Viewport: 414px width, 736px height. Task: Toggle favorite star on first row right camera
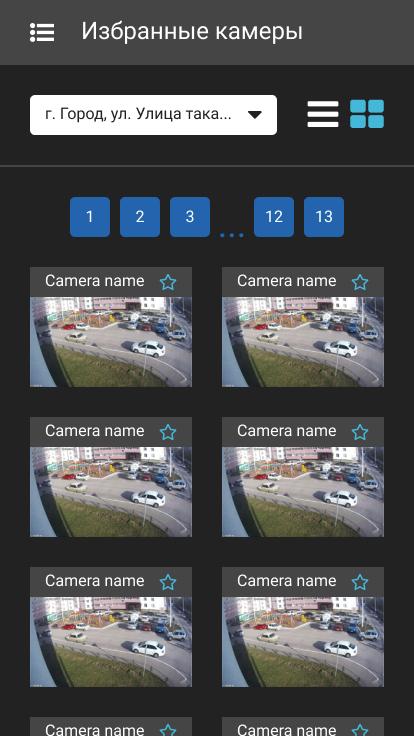(x=360, y=283)
